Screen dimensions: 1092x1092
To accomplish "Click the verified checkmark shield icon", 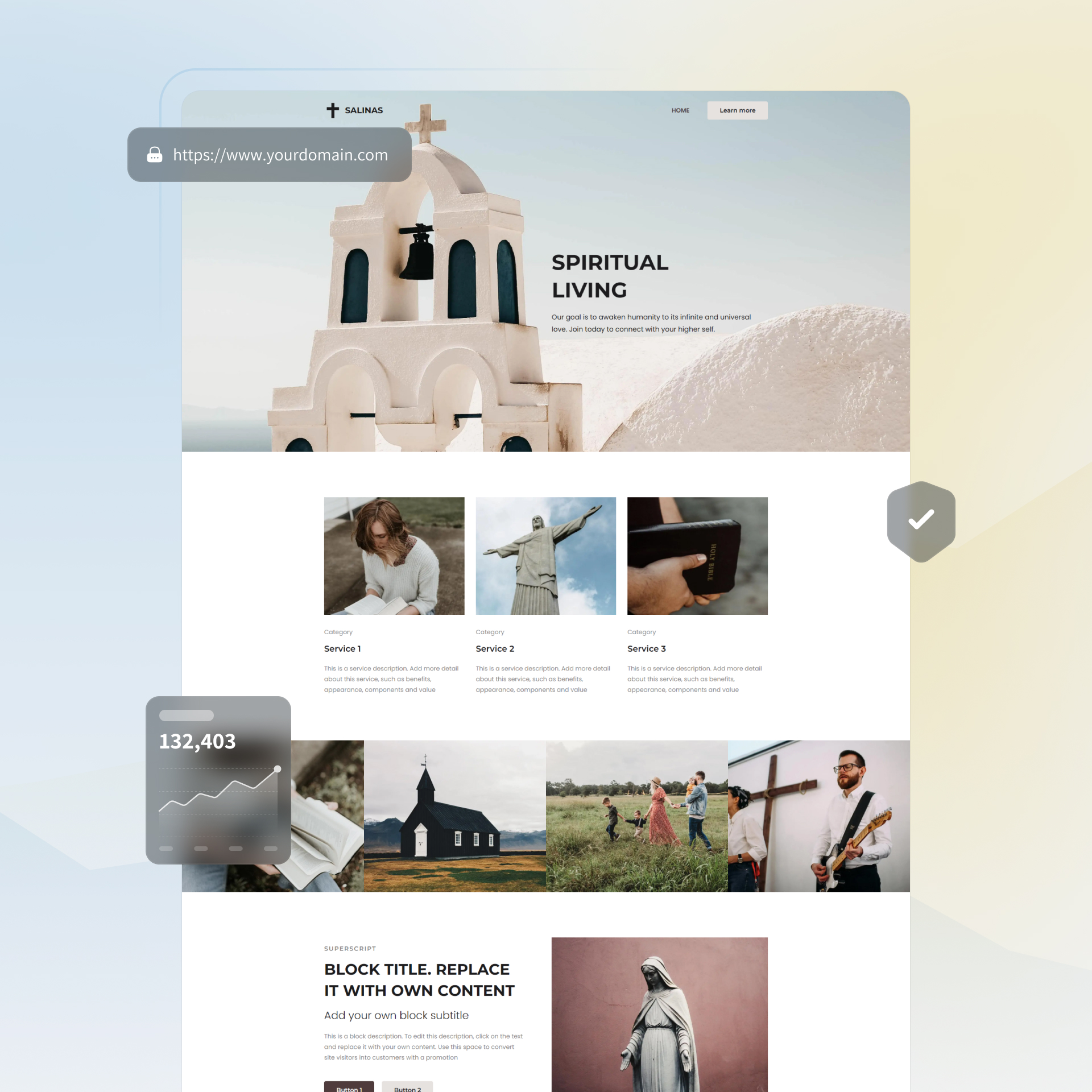I will click(x=920, y=518).
